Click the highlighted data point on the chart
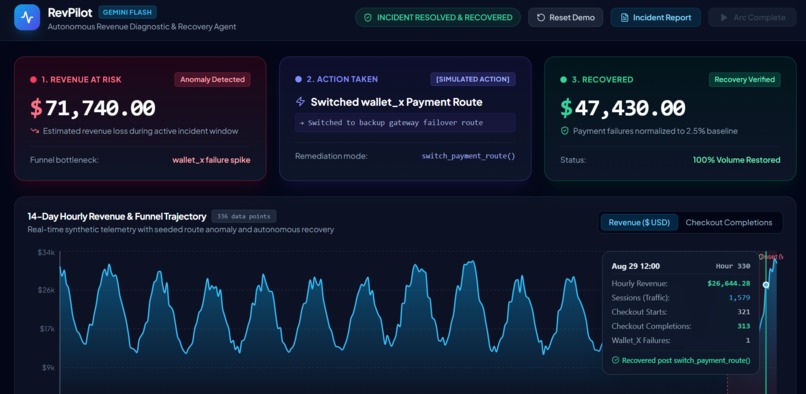 [766, 285]
